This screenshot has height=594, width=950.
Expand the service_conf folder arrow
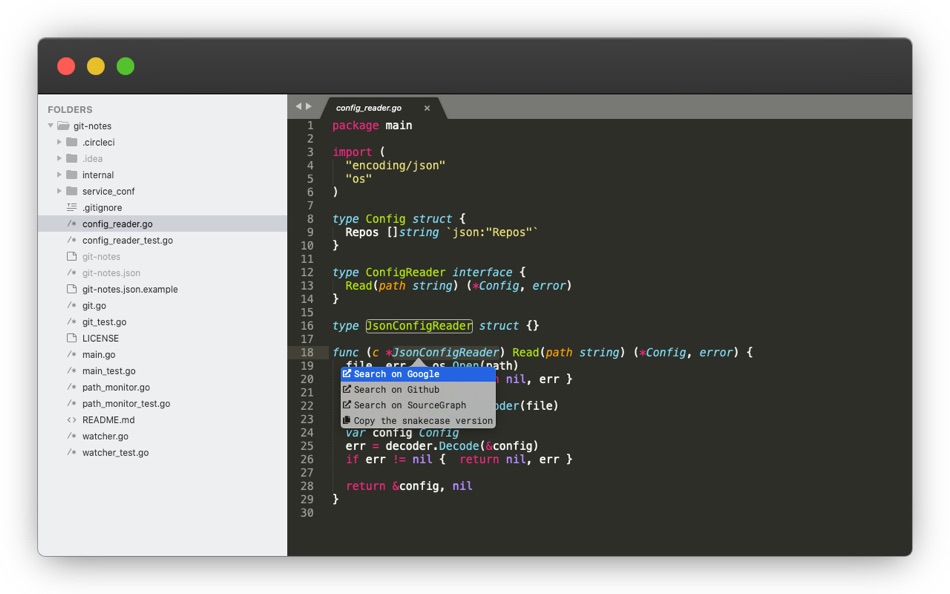click(59, 191)
